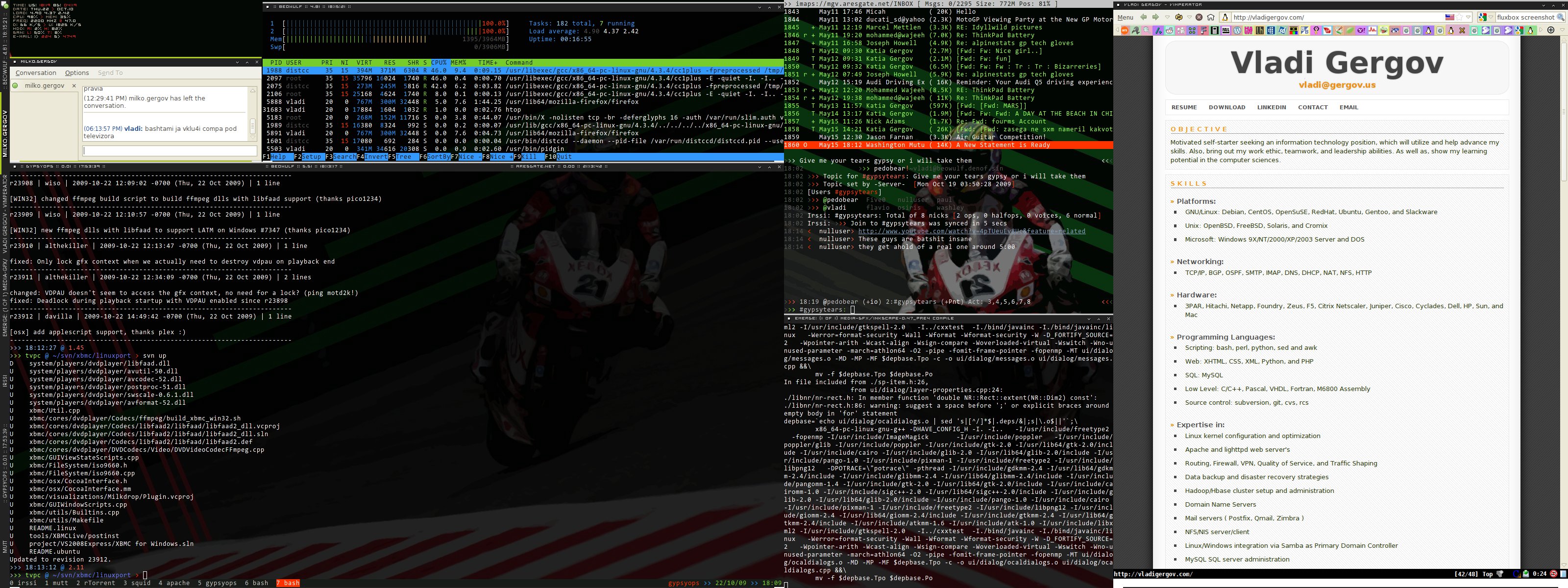Screen dimensions: 1568x588
Task: Open the back/forward history dropdown arrow
Action: (x=1168, y=18)
